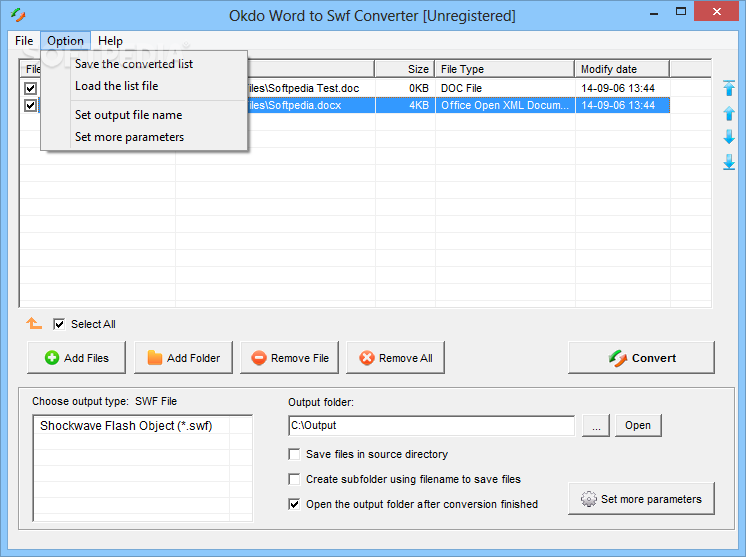Click the Office Open XML Docum... cell
This screenshot has height=557, width=746.
pos(505,105)
